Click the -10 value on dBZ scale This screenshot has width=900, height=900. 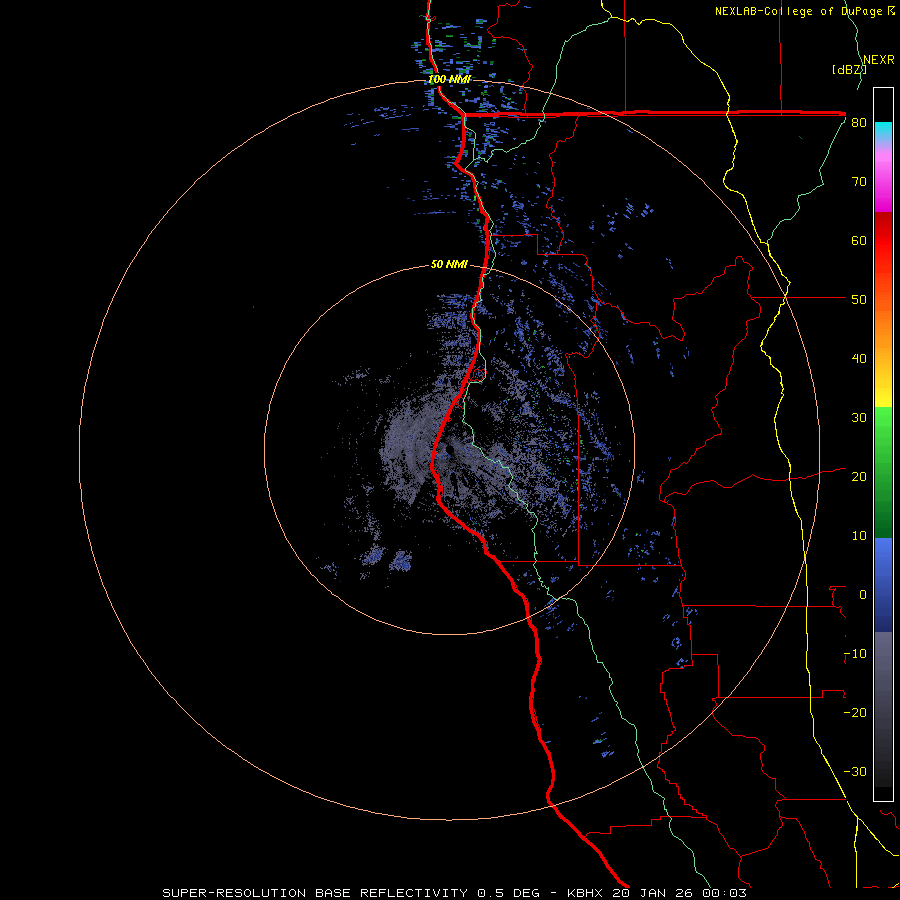click(855, 654)
